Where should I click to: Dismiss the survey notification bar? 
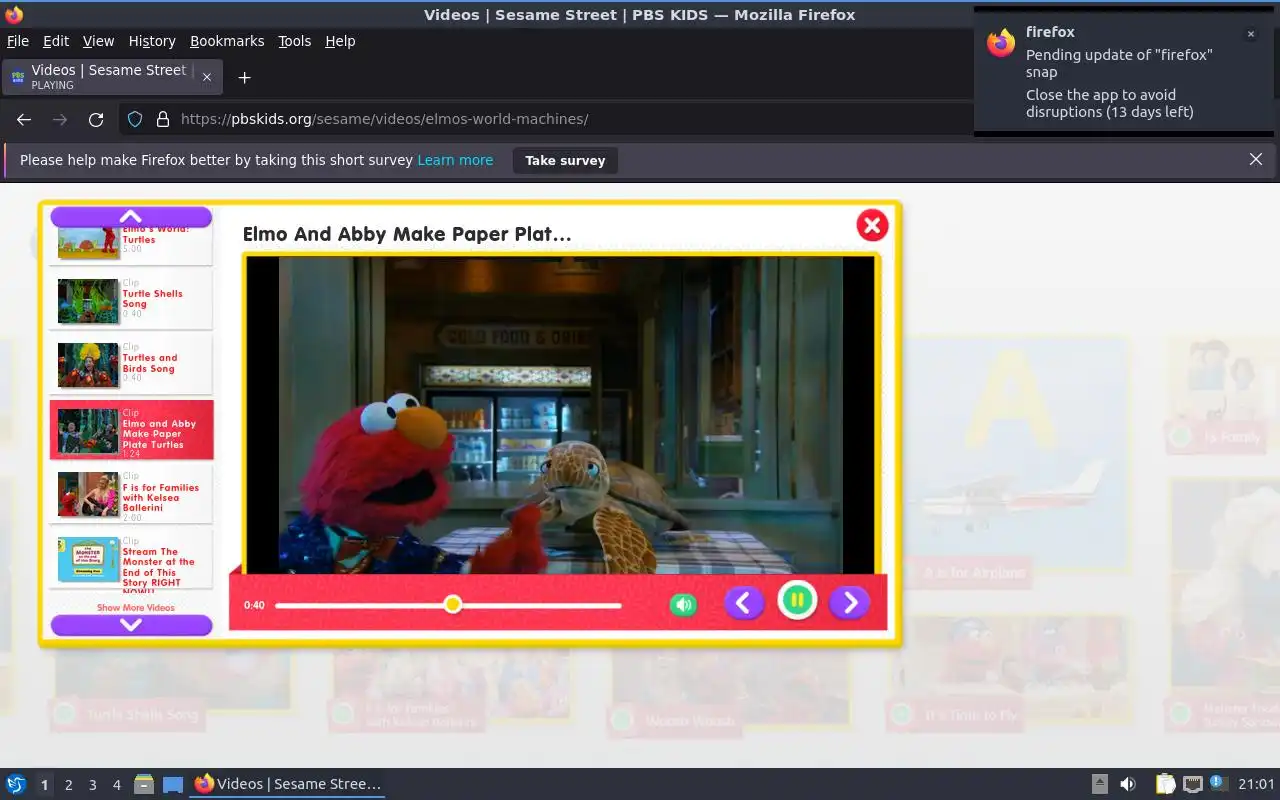[1256, 159]
